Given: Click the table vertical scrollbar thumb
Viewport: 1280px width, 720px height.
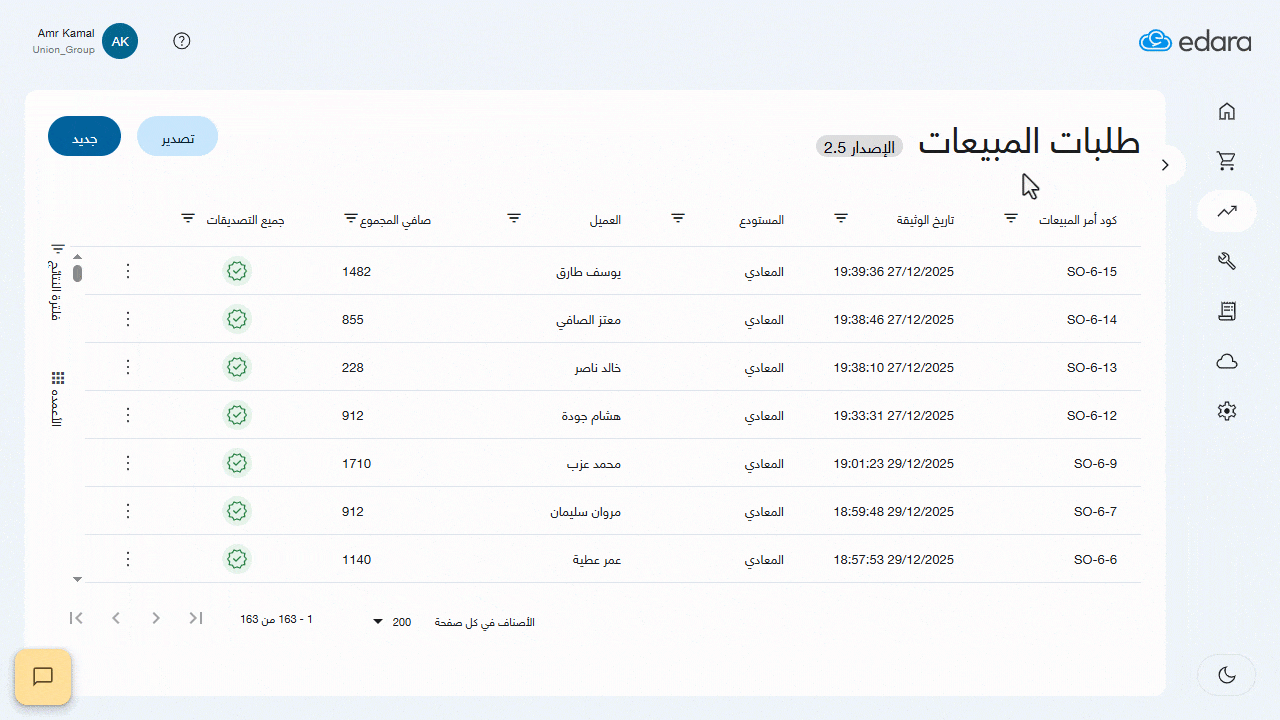Looking at the screenshot, I should pyautogui.click(x=77, y=273).
